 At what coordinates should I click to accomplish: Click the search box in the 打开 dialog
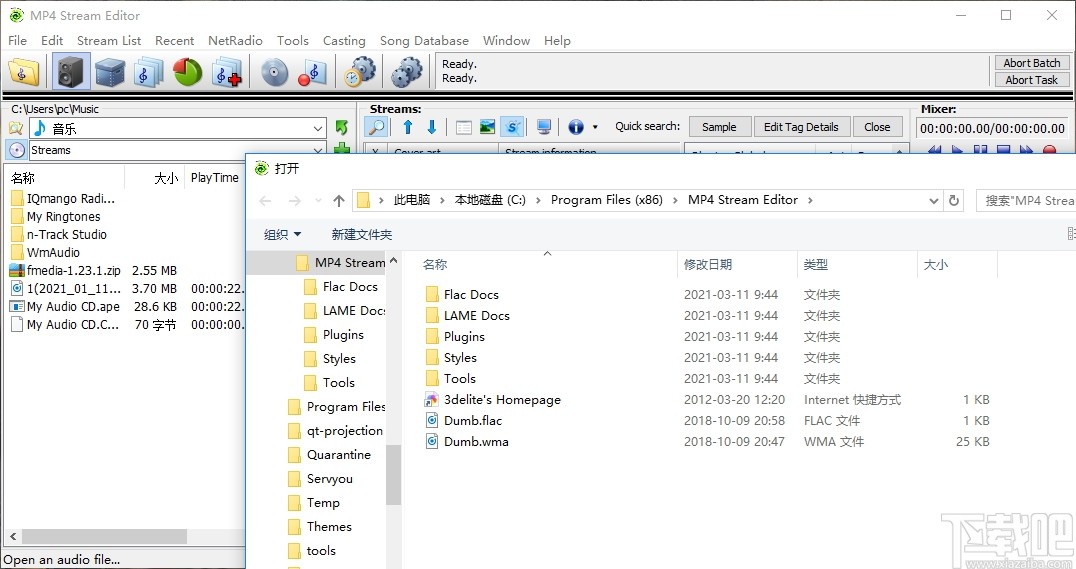click(1026, 200)
